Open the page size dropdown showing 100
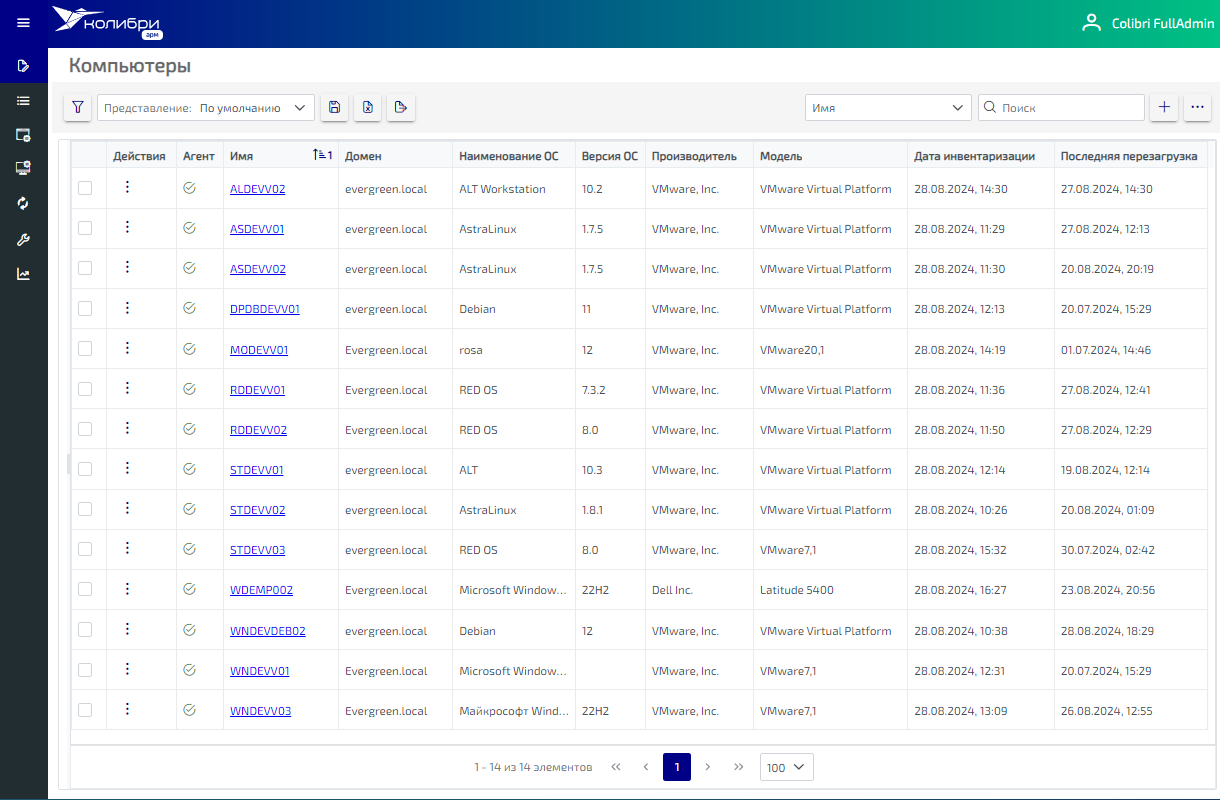The height and width of the screenshot is (800, 1220). click(x=787, y=767)
